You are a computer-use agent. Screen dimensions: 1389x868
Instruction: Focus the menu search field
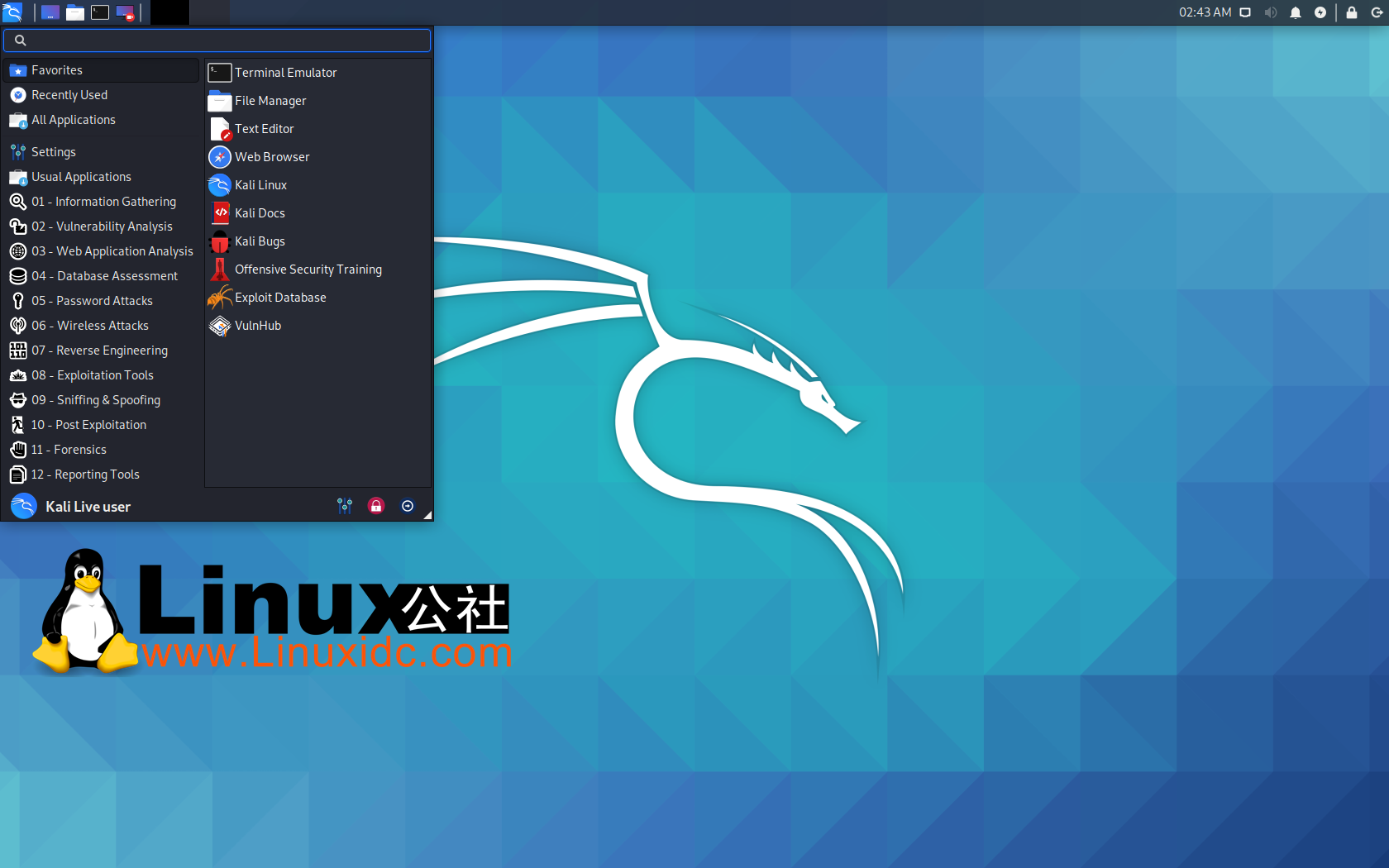point(217,40)
